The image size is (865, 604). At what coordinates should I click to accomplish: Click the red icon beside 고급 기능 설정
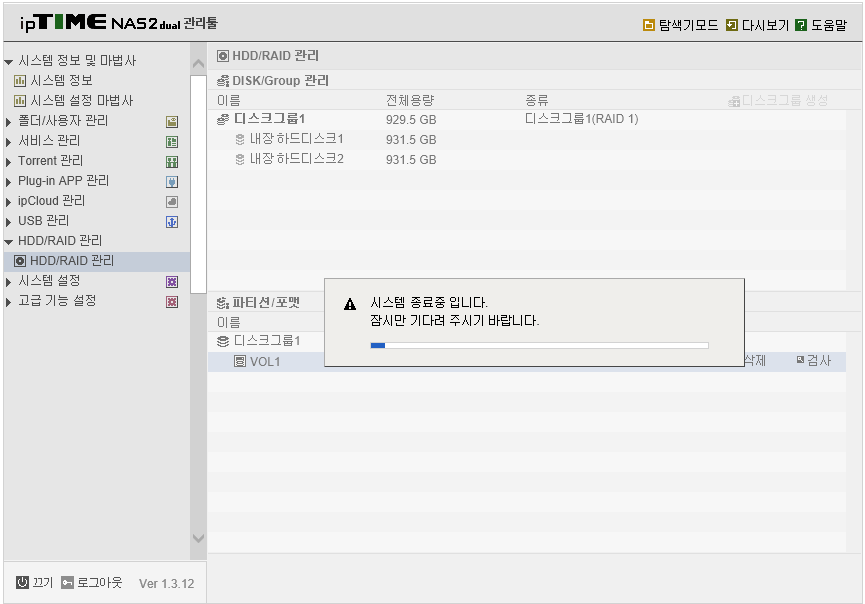tap(172, 302)
